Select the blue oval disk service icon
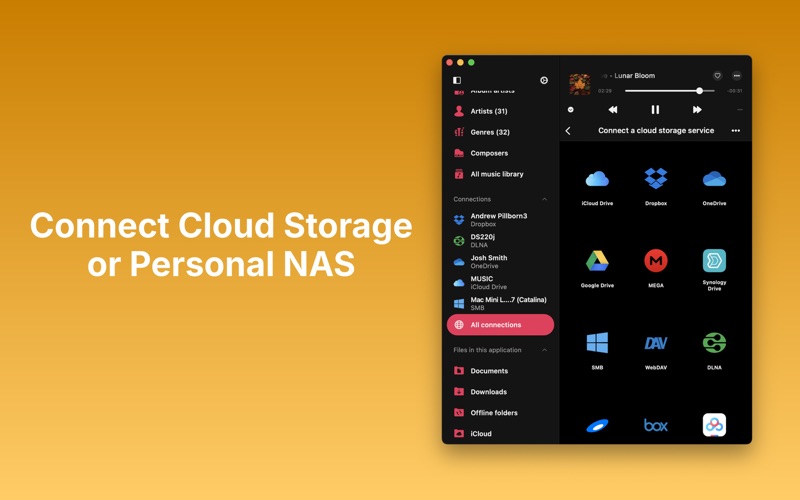 pos(597,426)
